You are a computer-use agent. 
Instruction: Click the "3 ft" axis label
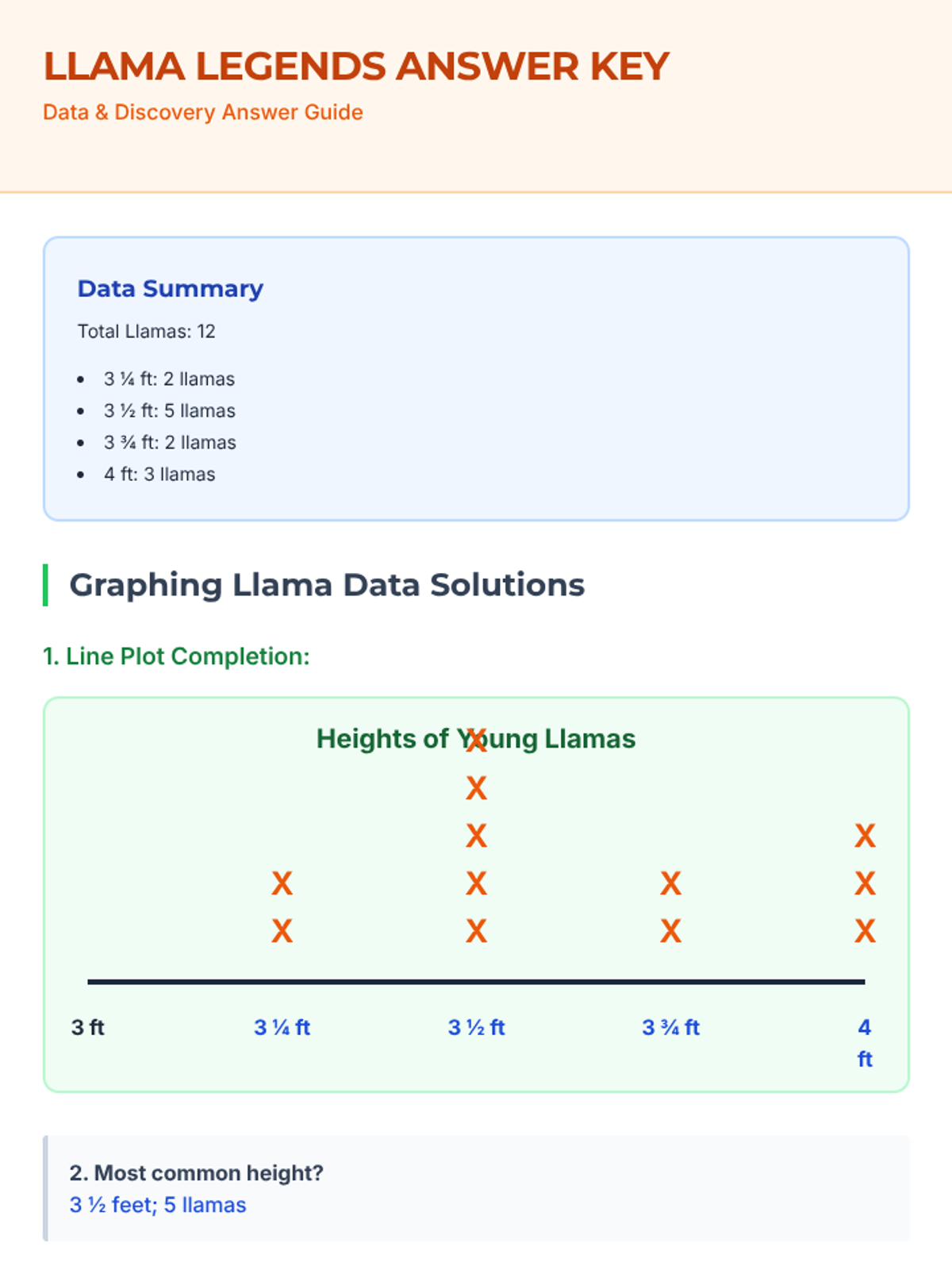point(88,1027)
